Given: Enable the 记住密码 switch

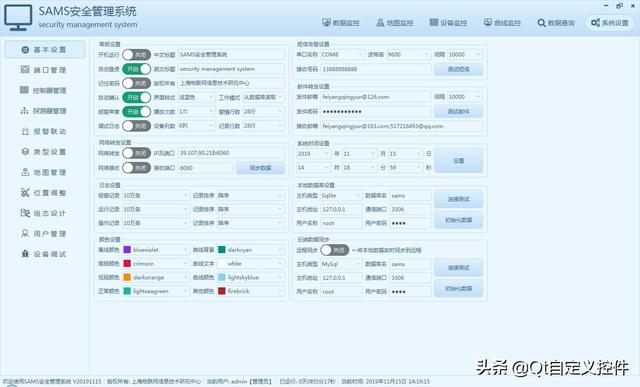Looking at the screenshot, I should (136, 83).
